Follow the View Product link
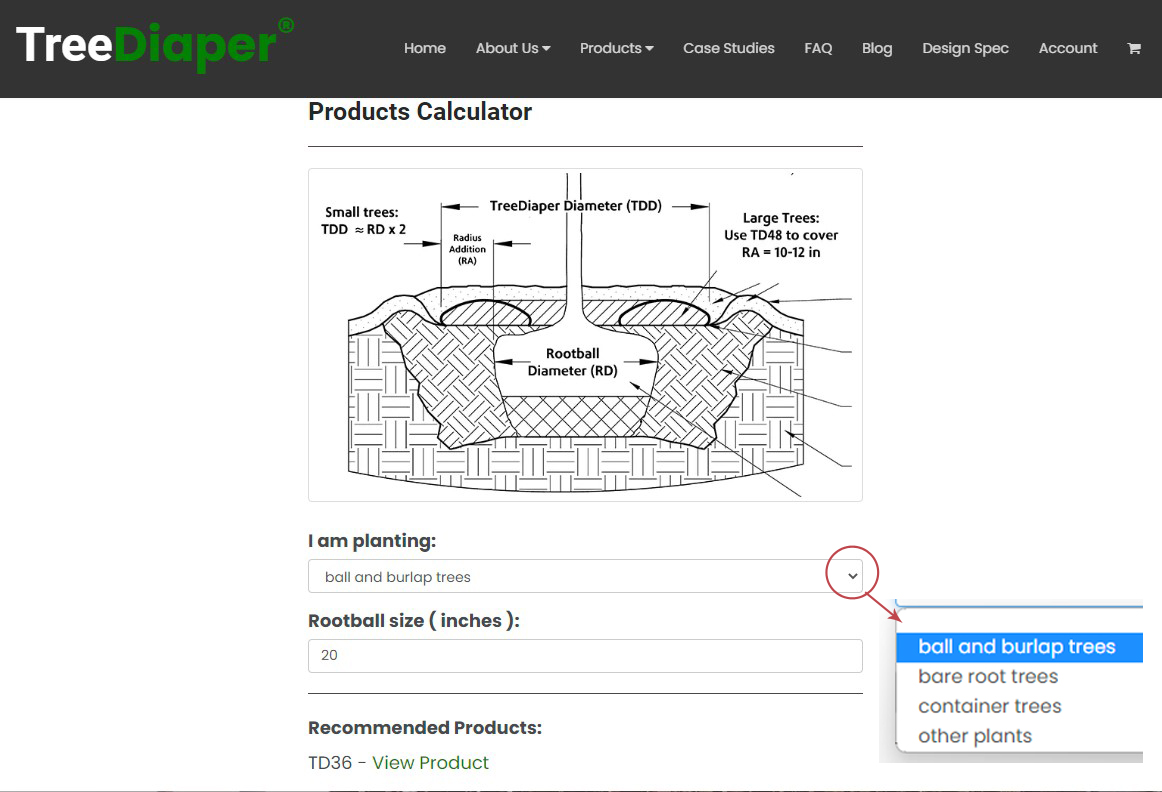Viewport: 1162px width, 792px height. point(430,762)
